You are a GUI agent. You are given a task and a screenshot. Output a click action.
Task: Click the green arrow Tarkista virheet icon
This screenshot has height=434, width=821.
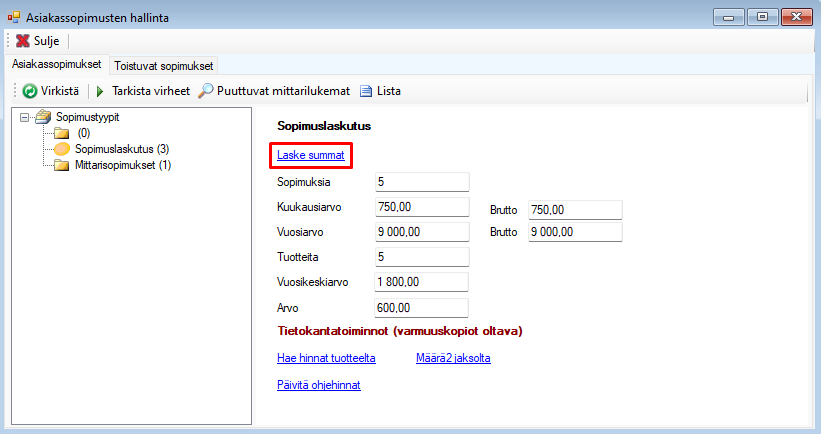[x=100, y=92]
